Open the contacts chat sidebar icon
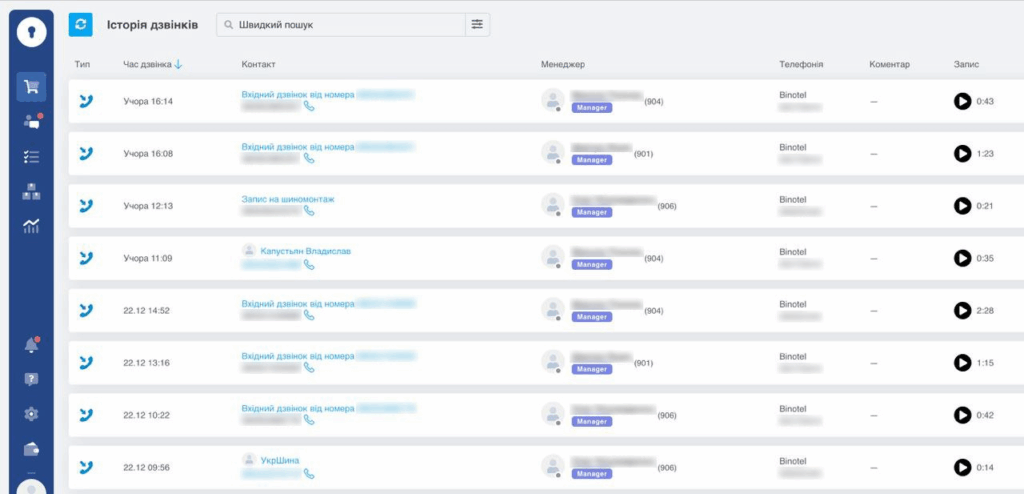 pyautogui.click(x=31, y=122)
